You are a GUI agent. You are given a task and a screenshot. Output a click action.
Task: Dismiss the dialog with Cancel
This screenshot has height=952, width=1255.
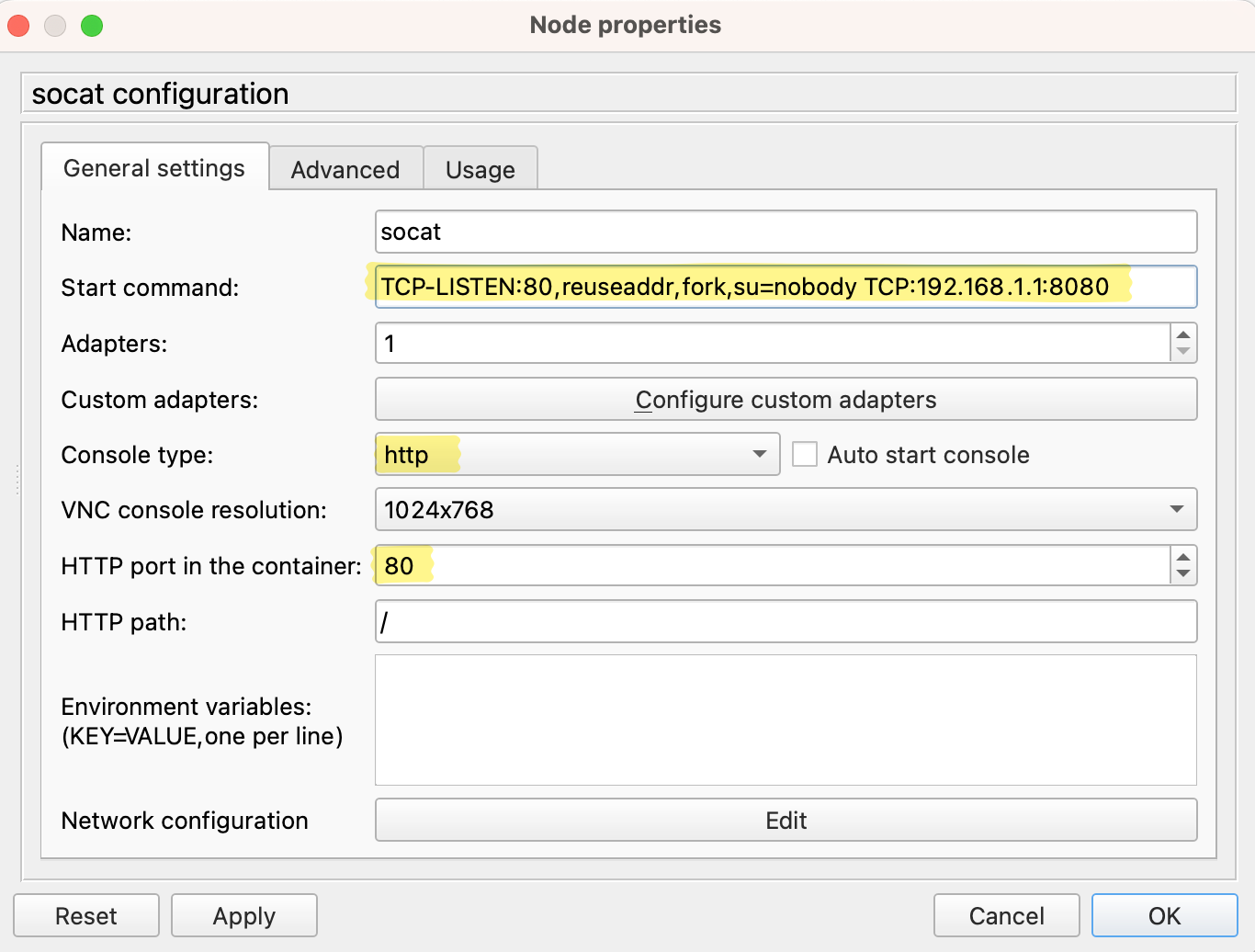click(x=1006, y=915)
